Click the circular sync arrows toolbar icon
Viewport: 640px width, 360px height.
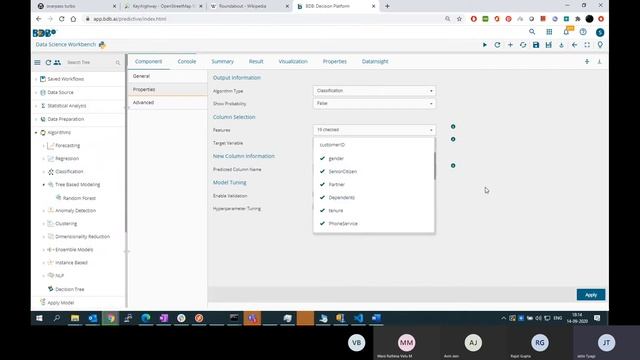523,45
